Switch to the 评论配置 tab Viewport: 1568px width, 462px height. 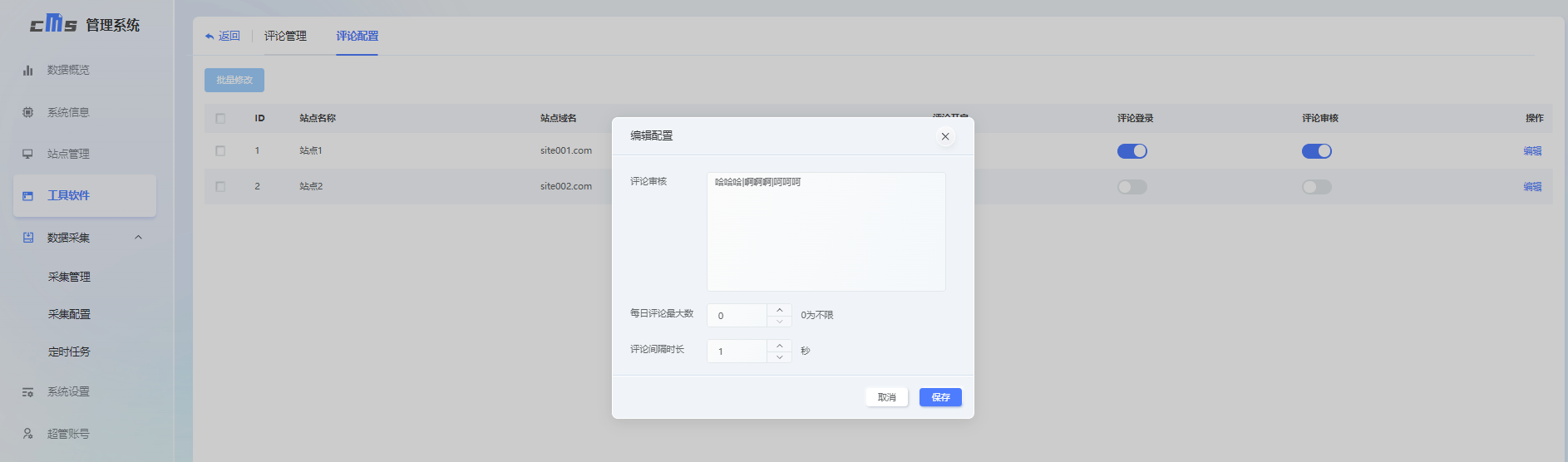[x=357, y=36]
